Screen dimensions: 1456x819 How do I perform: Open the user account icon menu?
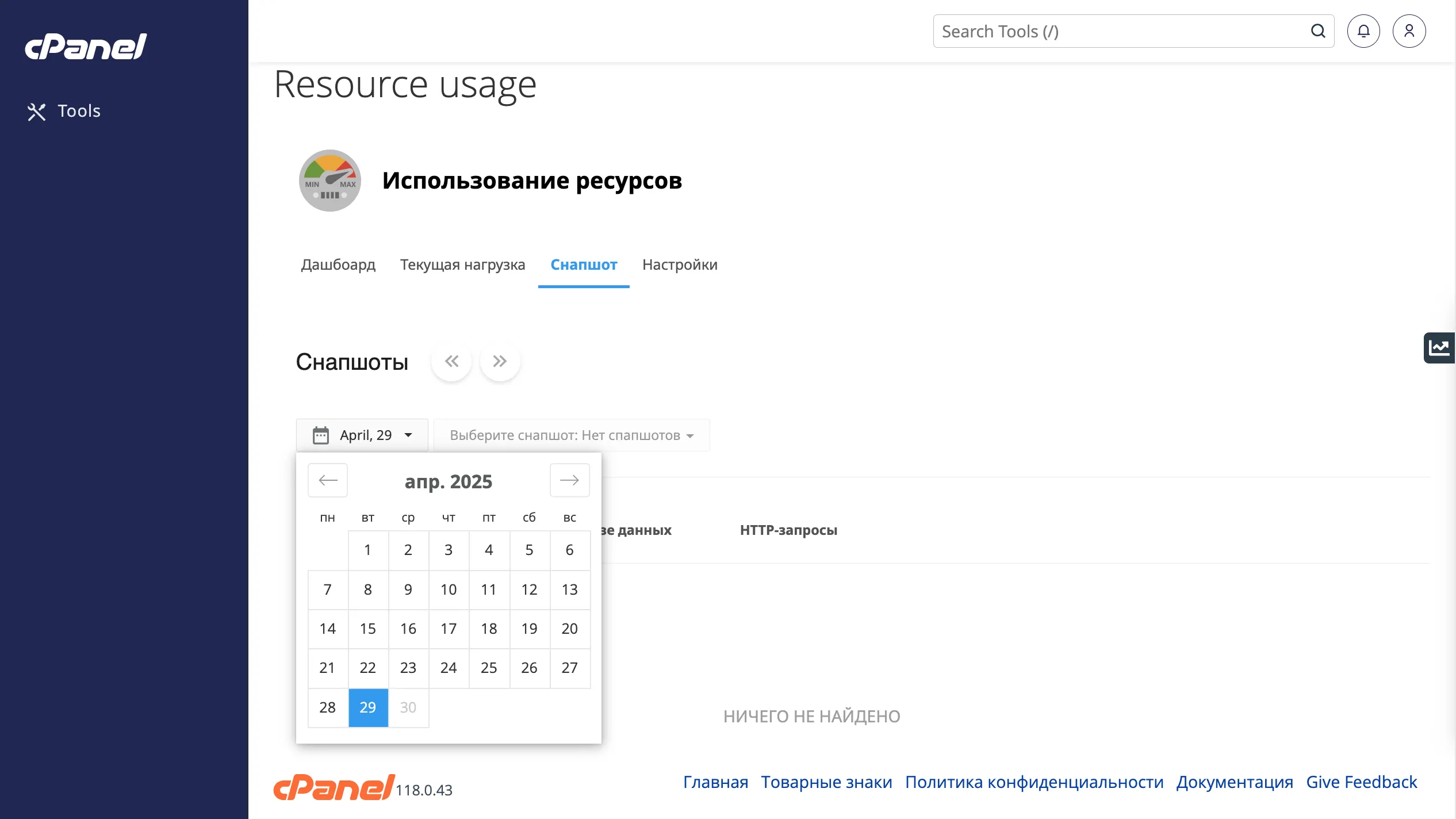(x=1409, y=31)
